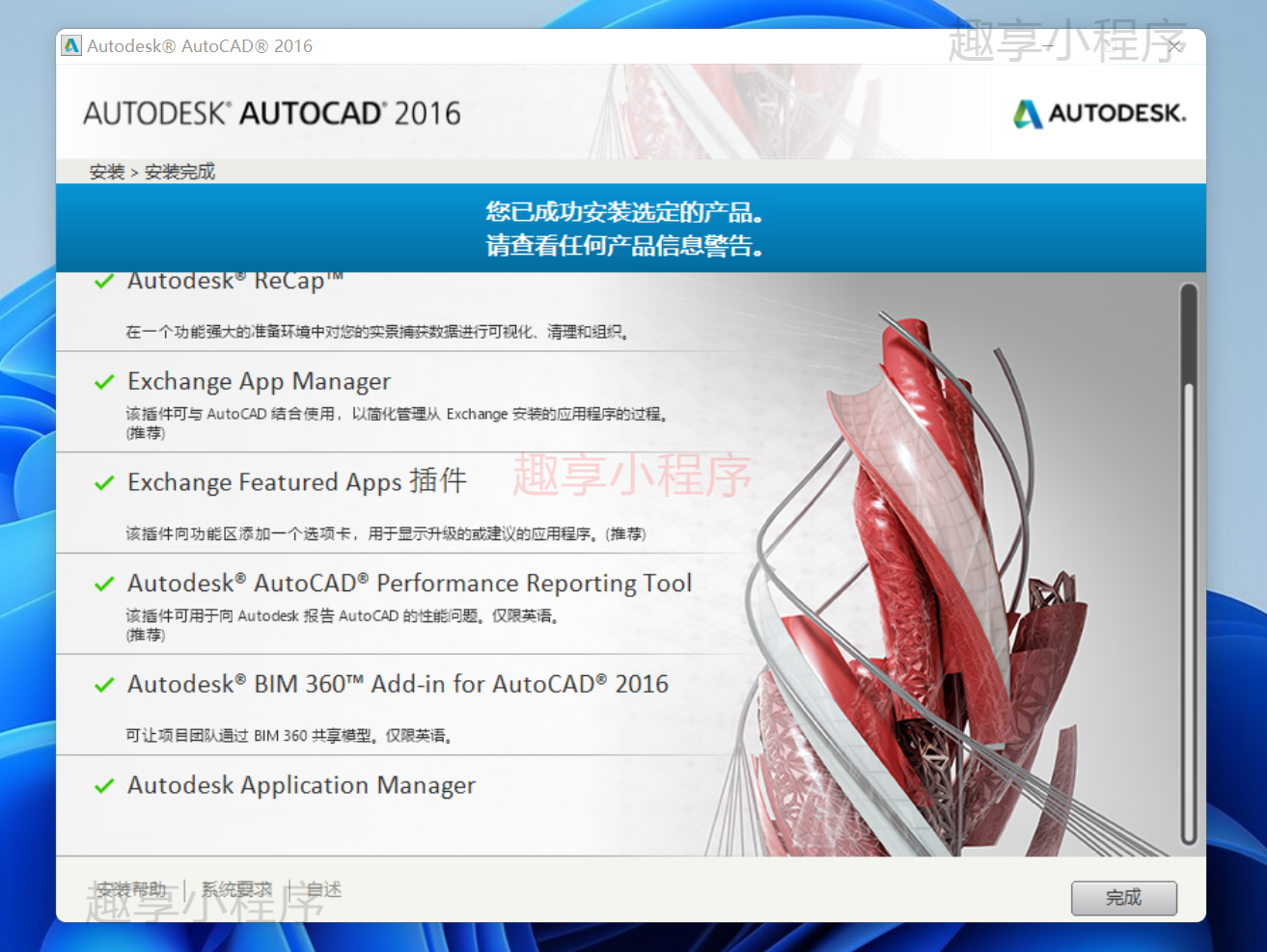Image resolution: width=1267 pixels, height=952 pixels.
Task: Select the Exchange App Manager title
Action: click(x=259, y=382)
